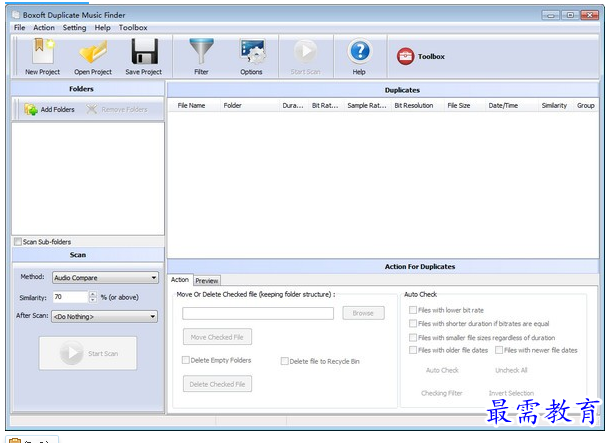Enable the Scan Sub-folders checkbox
This screenshot has width=608, height=443.
[18, 241]
